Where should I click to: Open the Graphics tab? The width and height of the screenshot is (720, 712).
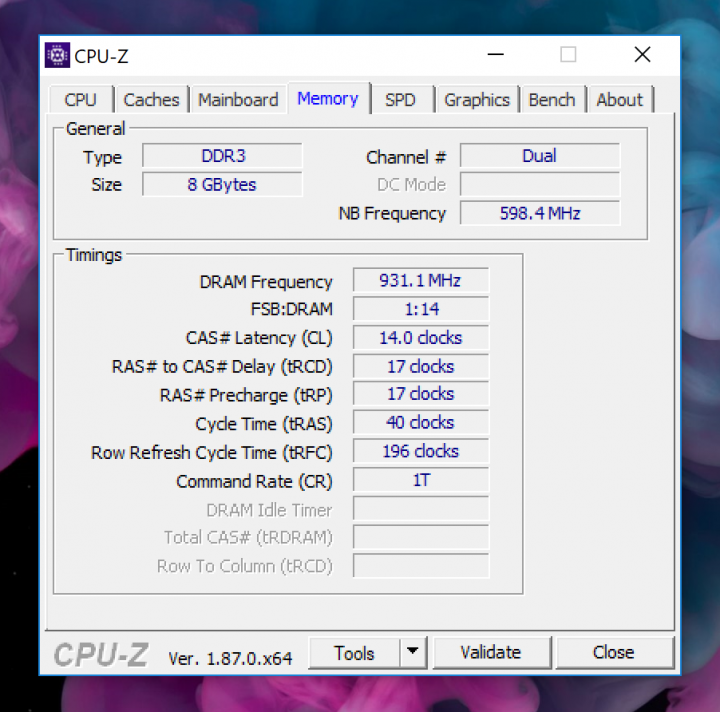coord(477,100)
